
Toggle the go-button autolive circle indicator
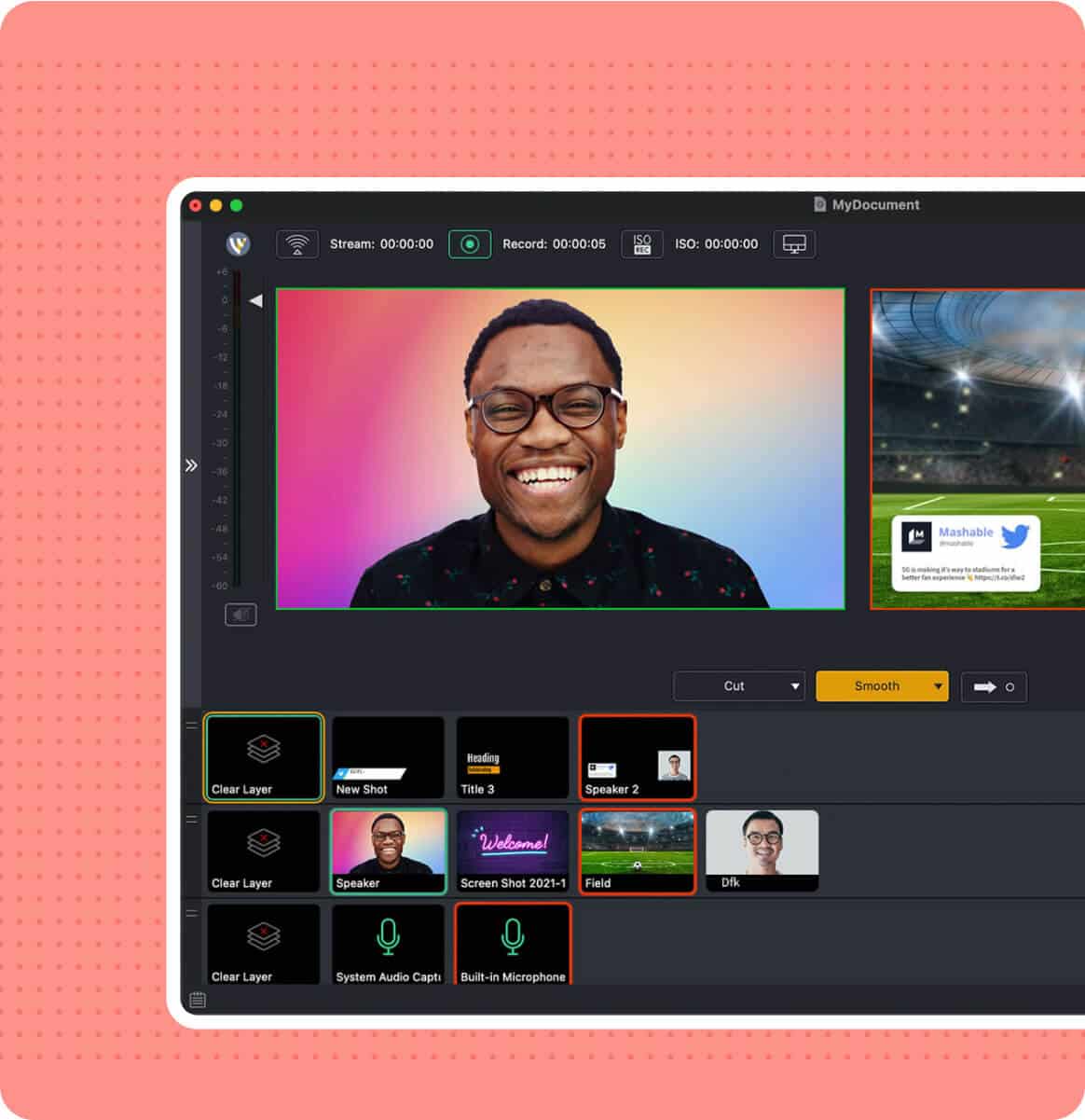tap(1007, 687)
